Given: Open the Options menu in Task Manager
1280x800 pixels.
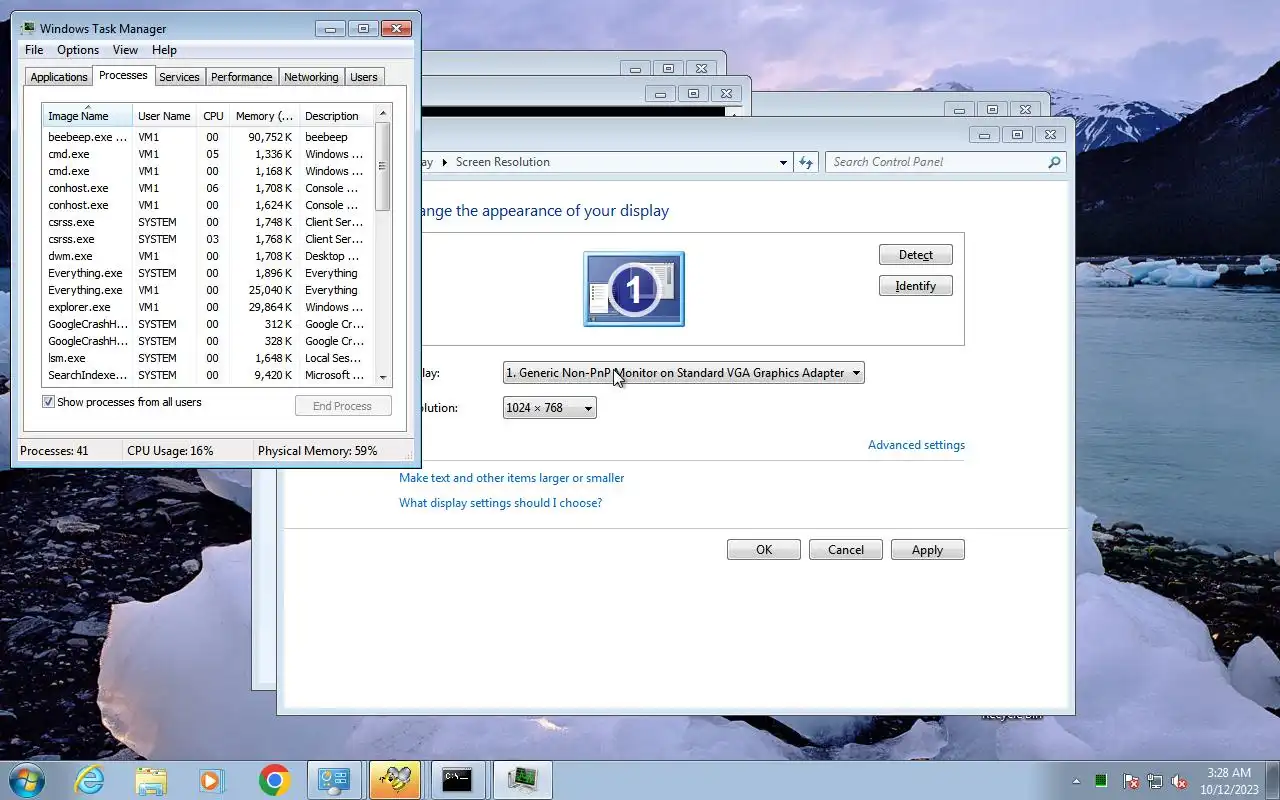Looking at the screenshot, I should click(x=78, y=50).
